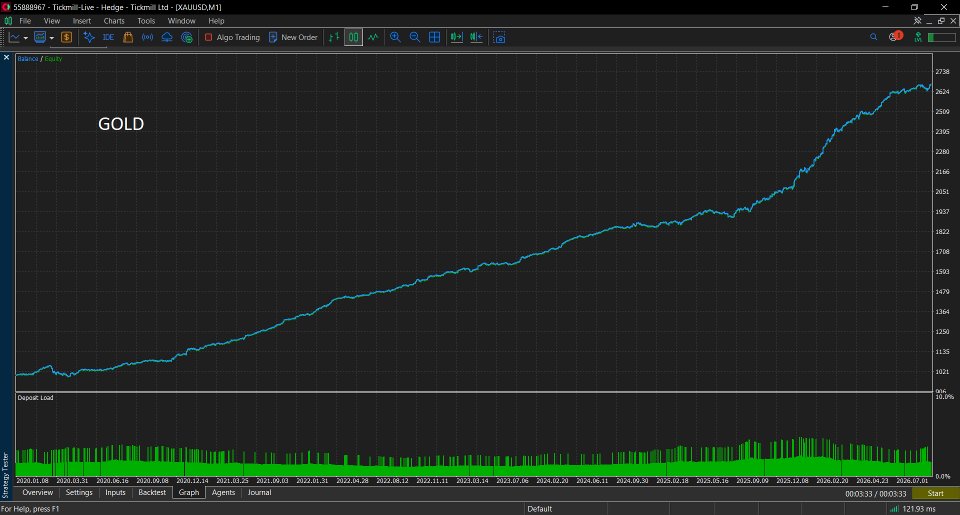Open the Charts menu
The image size is (960, 515).
tap(114, 21)
